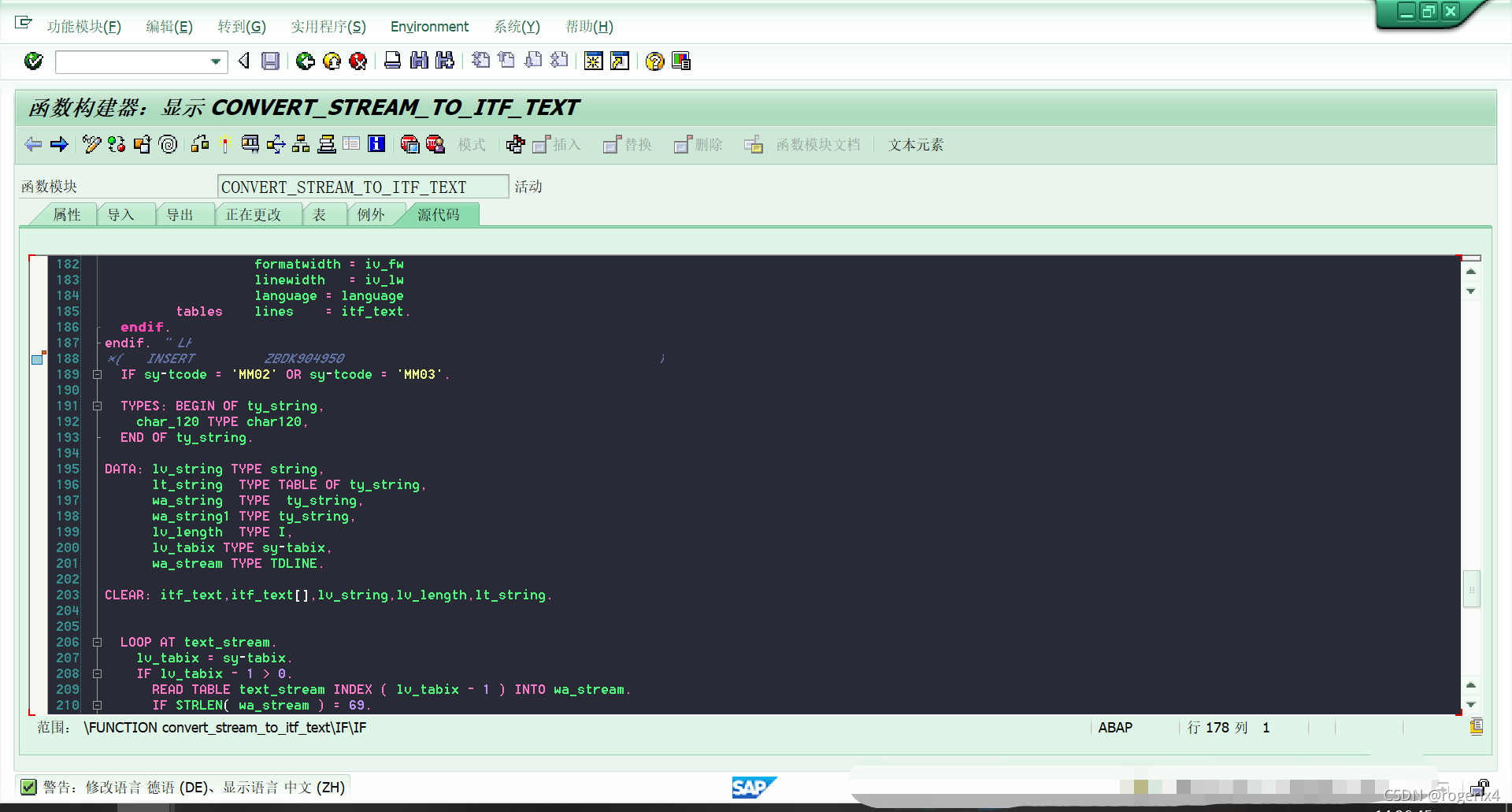
Task: Click the bookmark marker beside line 188
Action: click(37, 359)
